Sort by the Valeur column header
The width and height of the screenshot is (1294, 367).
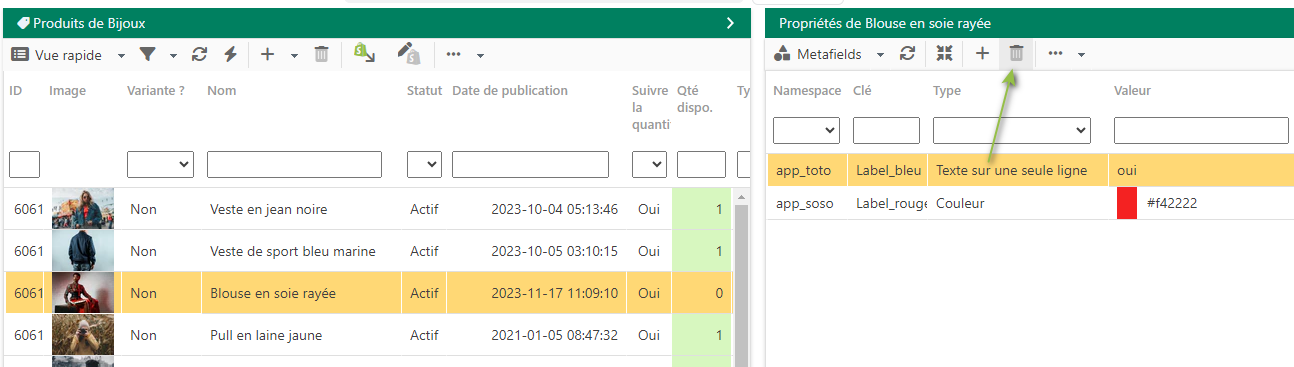click(1132, 91)
